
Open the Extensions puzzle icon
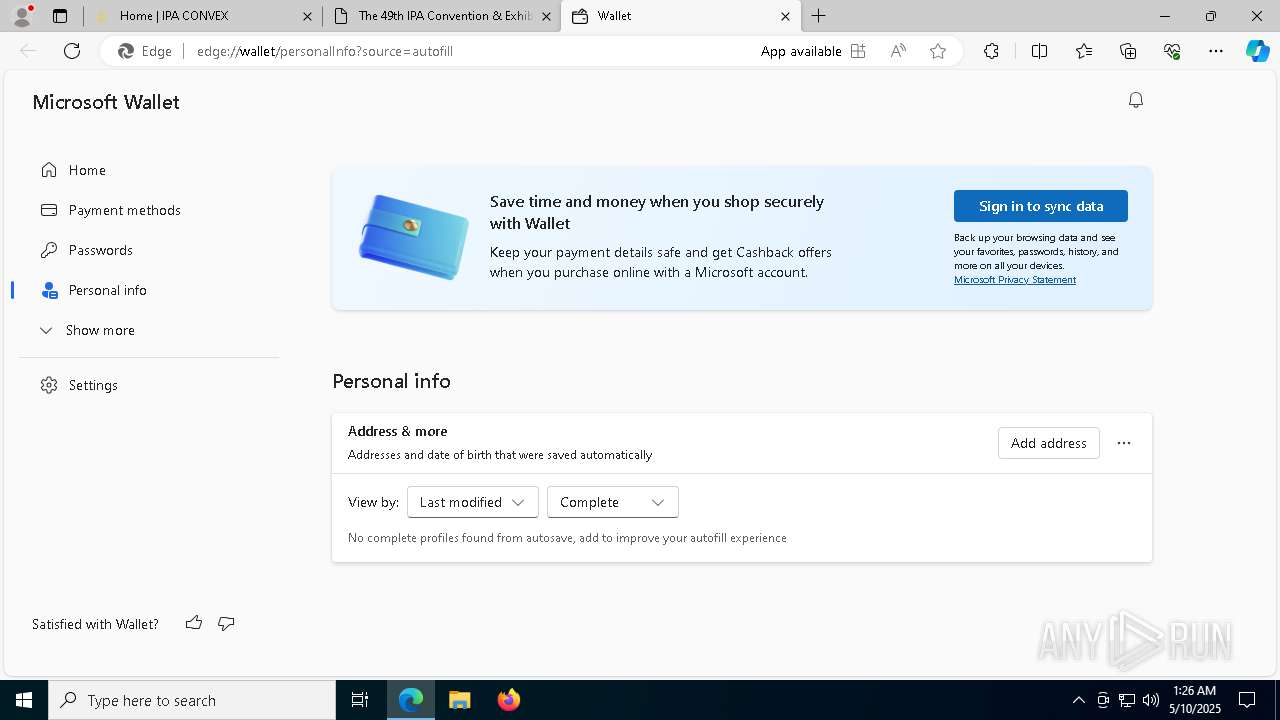coord(991,51)
